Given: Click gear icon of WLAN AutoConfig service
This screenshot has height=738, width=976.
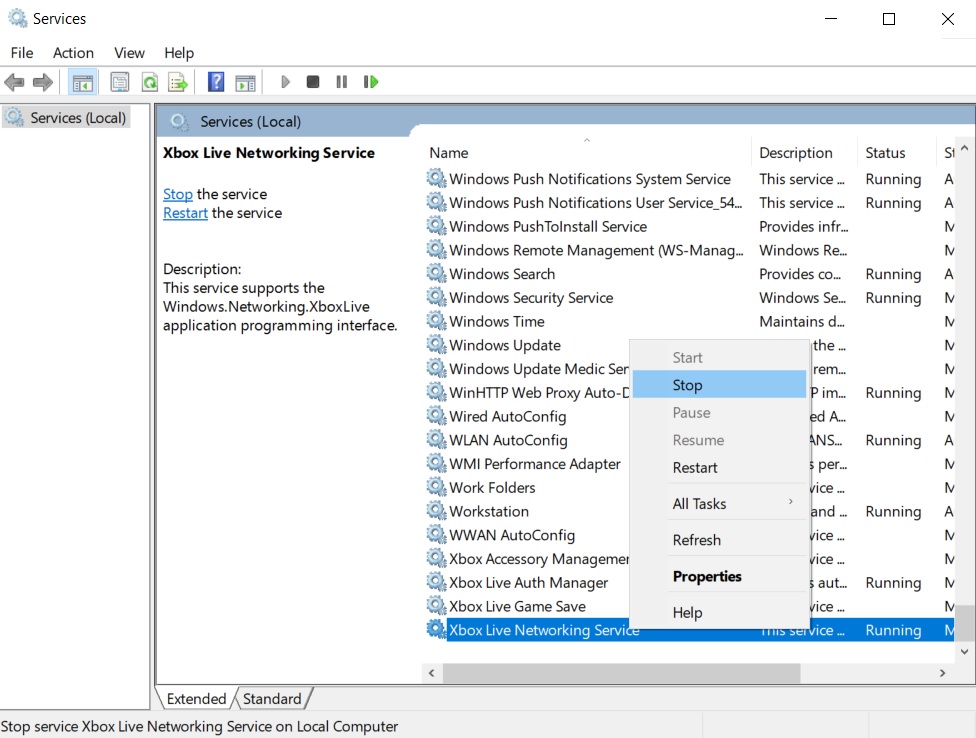Looking at the screenshot, I should (436, 439).
